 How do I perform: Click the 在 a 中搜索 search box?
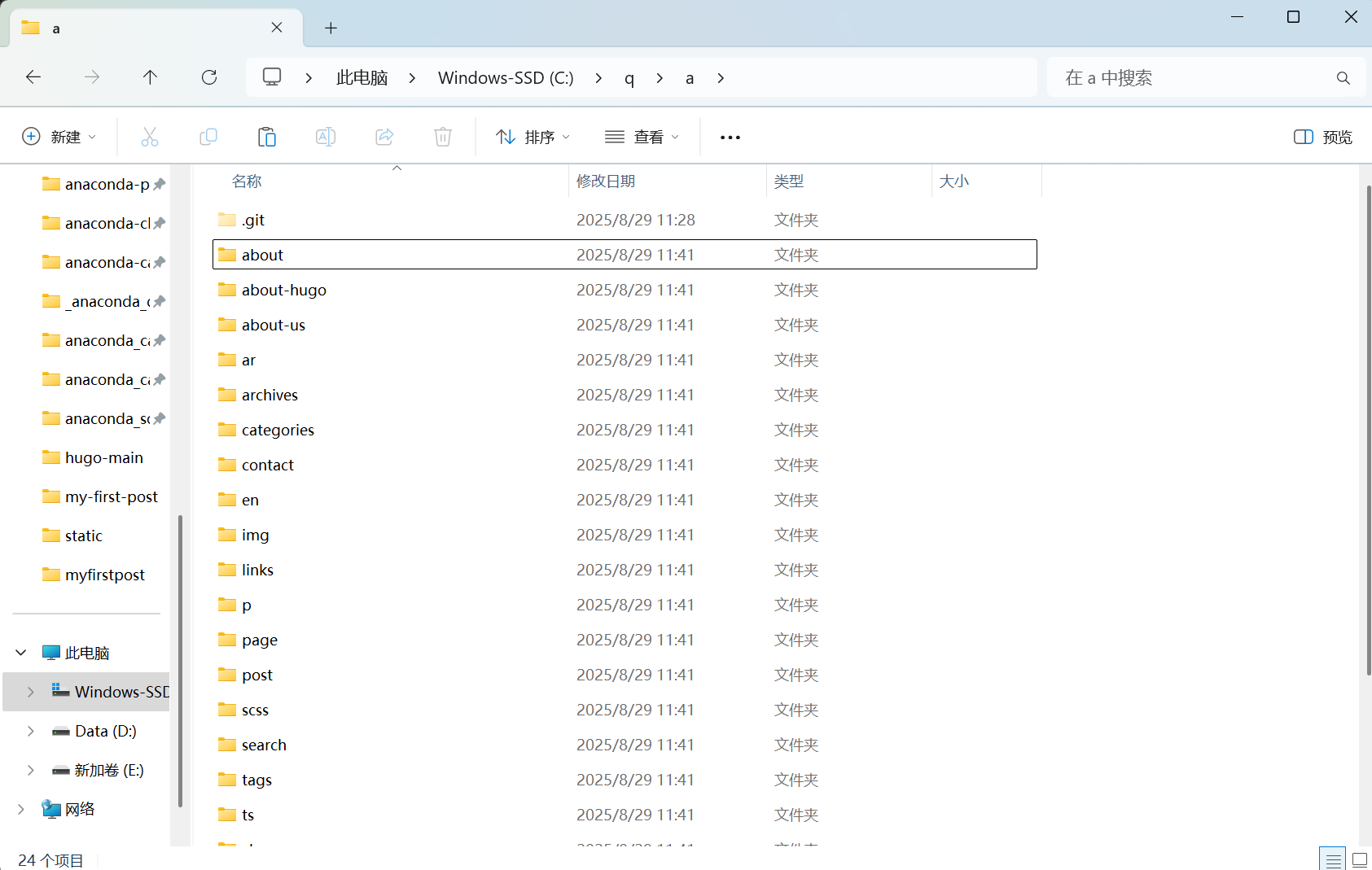pos(1193,78)
